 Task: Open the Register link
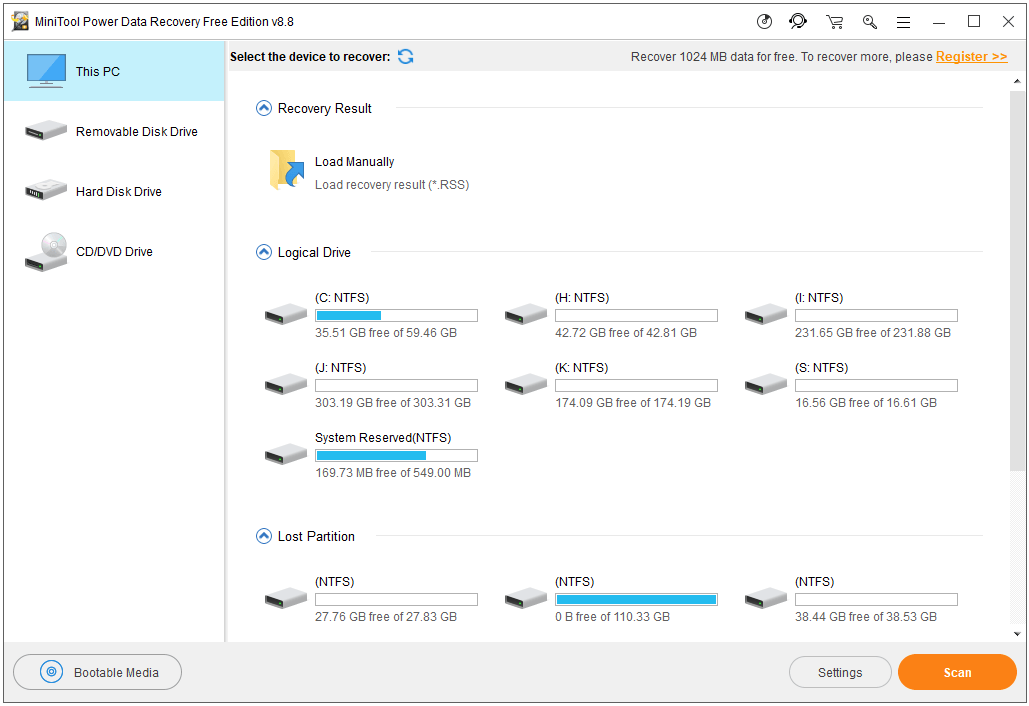click(970, 57)
